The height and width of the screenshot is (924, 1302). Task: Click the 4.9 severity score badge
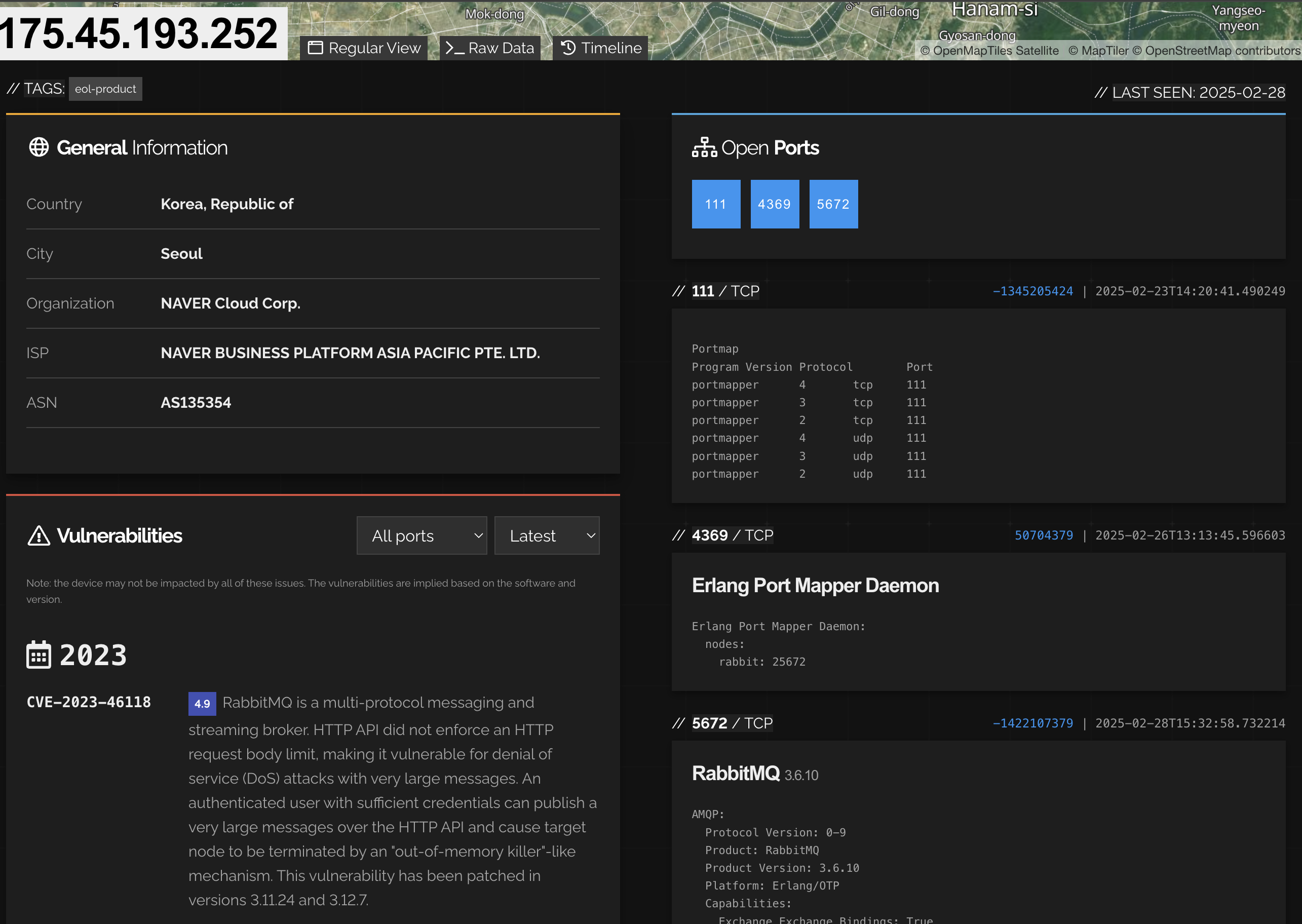click(202, 703)
